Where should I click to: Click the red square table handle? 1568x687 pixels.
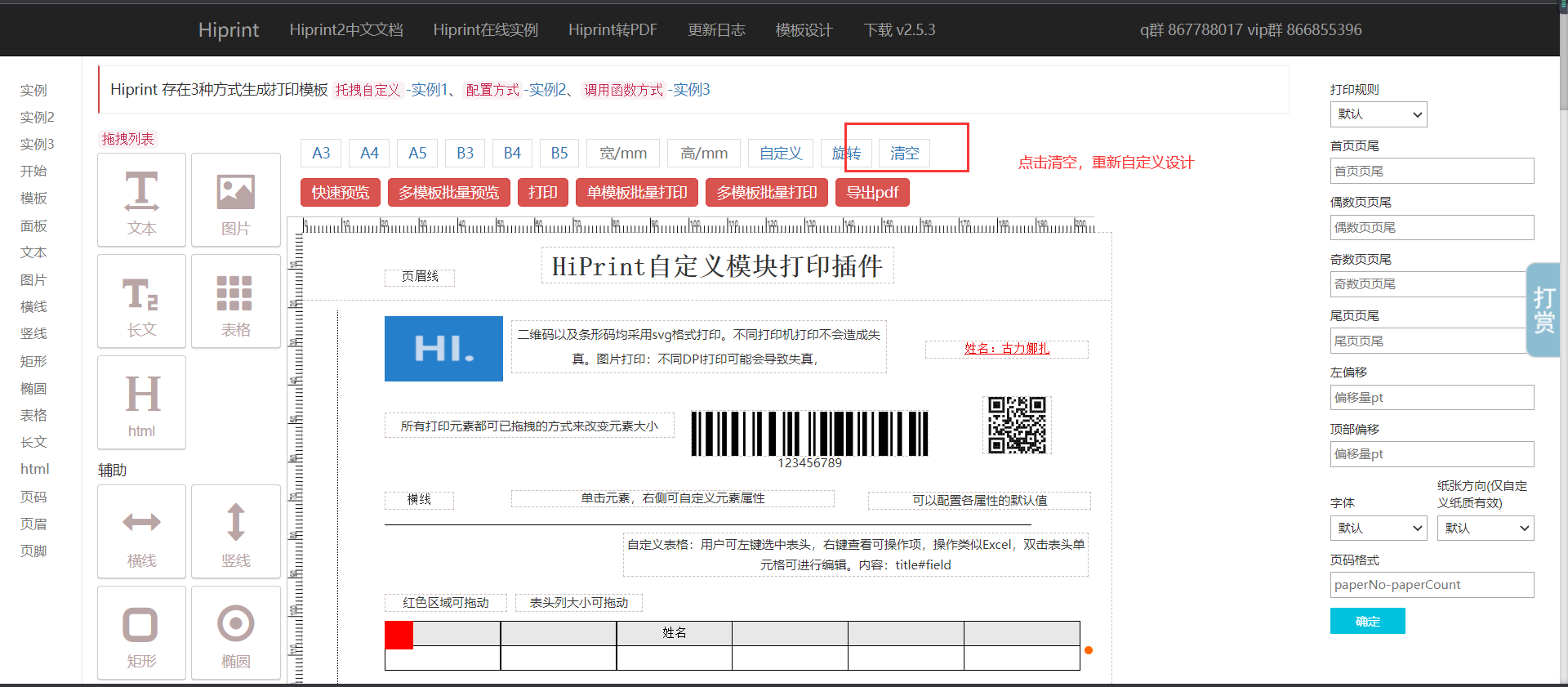click(399, 635)
